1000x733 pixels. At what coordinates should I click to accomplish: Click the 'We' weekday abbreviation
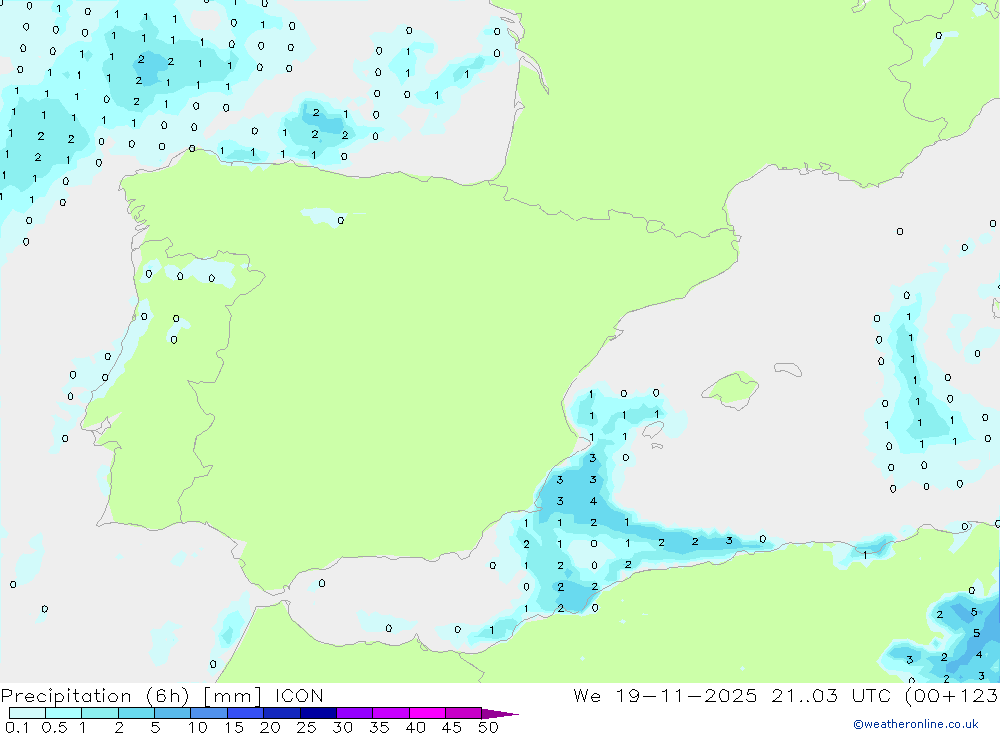587,695
